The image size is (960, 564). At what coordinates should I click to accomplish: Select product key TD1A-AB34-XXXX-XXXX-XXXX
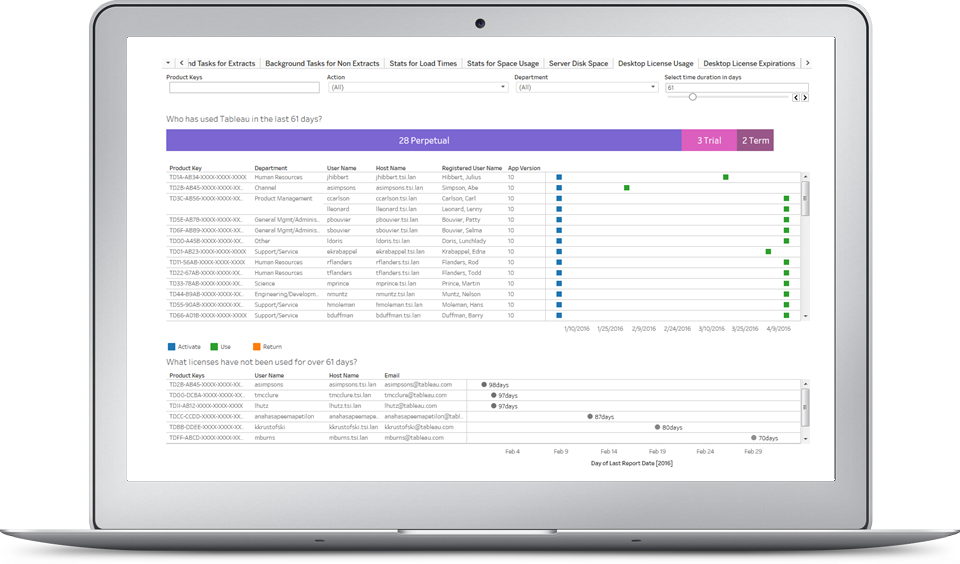(208, 177)
